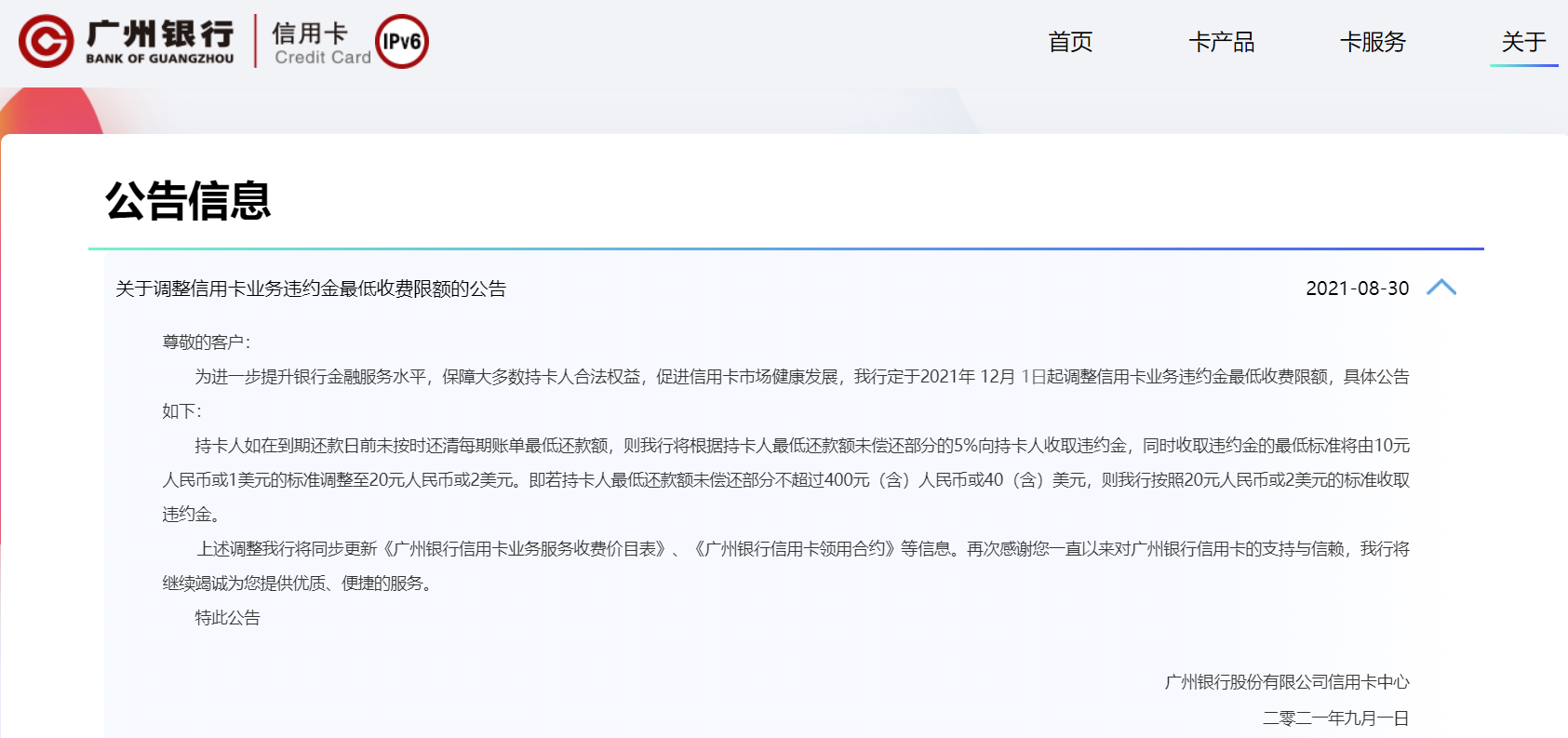1568x738 pixels.
Task: Open the 卡服务 menu item
Action: coord(1373,42)
